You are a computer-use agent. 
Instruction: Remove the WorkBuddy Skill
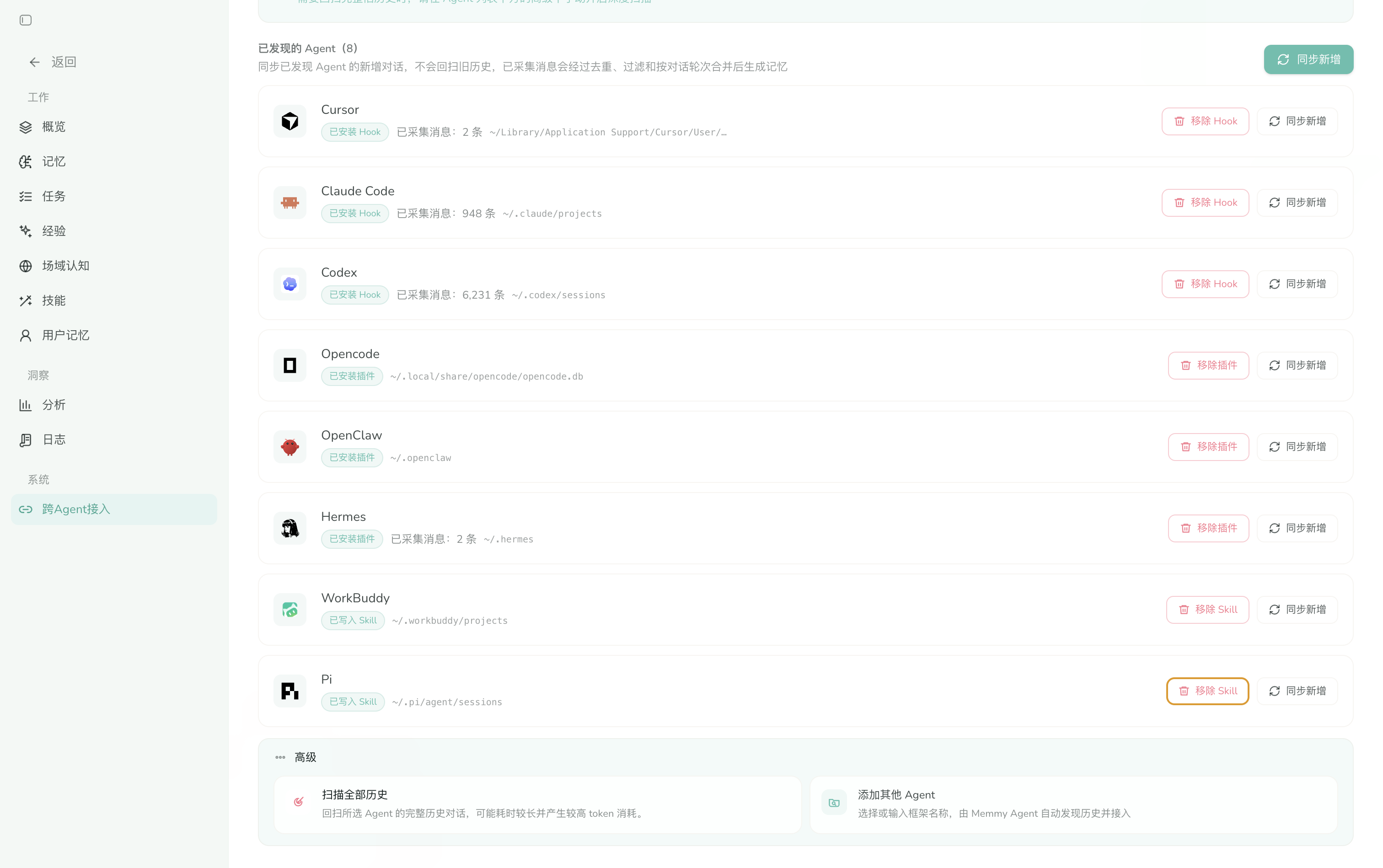pyautogui.click(x=1207, y=610)
